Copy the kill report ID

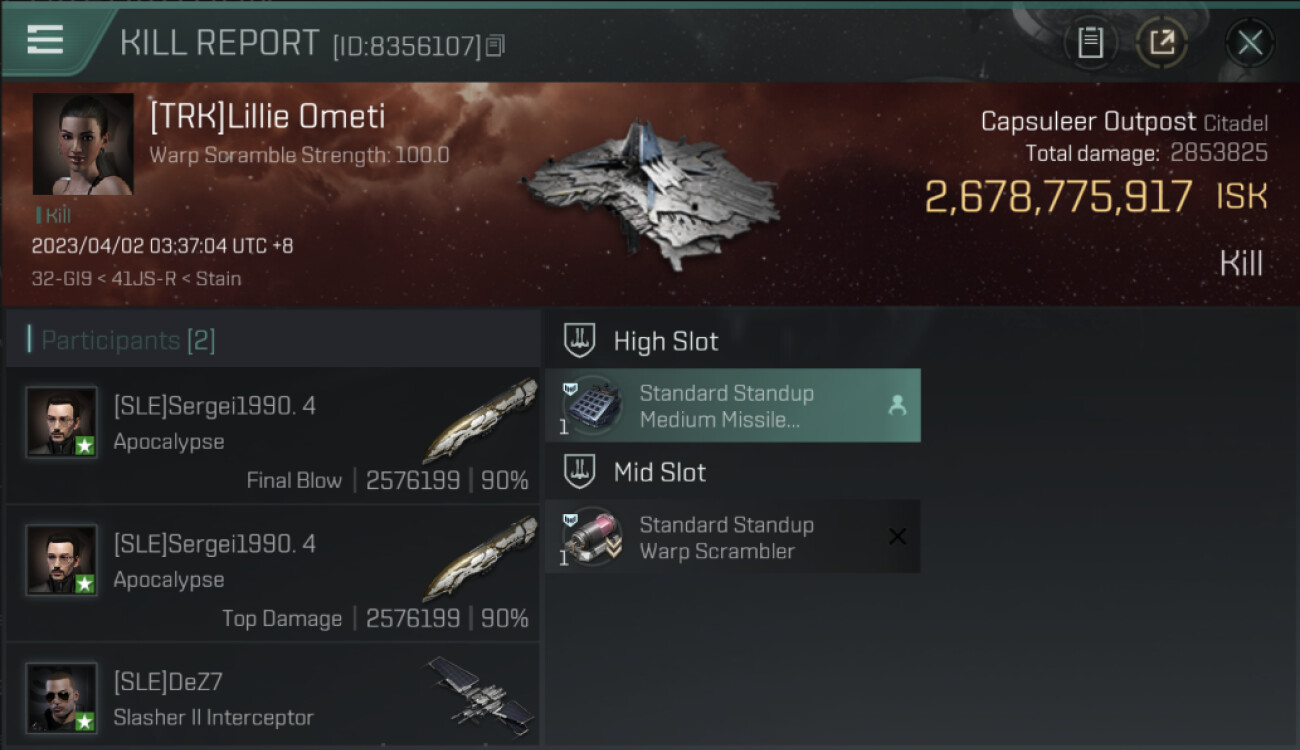(496, 45)
